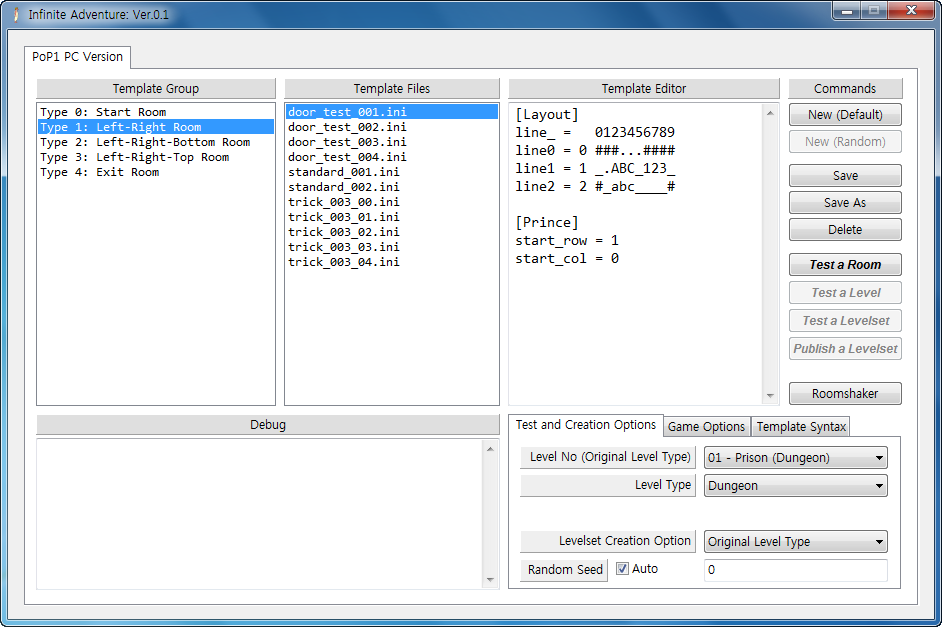Click the Test a Levelset button
This screenshot has width=942, height=627.
845,321
